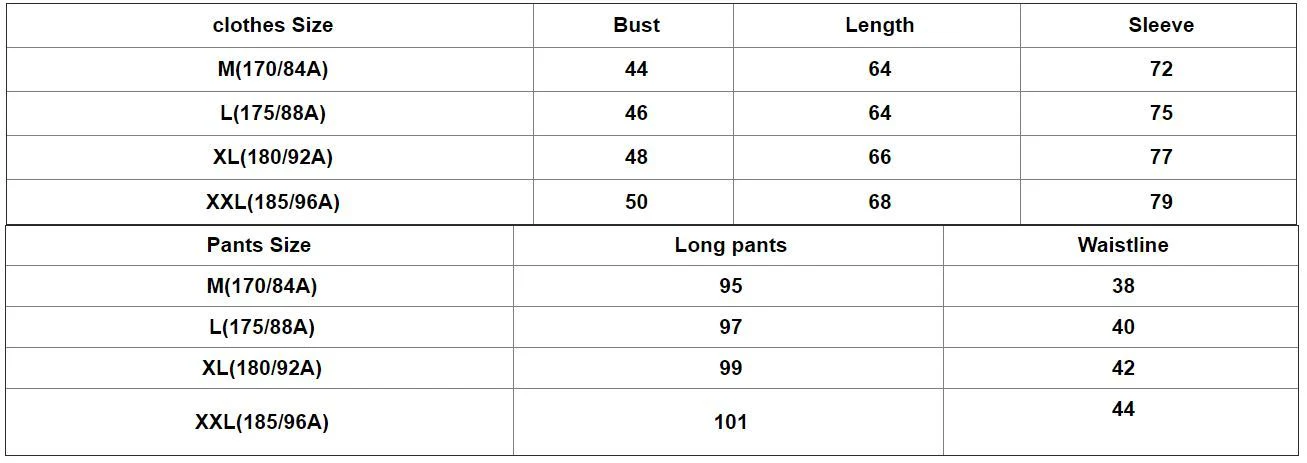The width and height of the screenshot is (1307, 463).
Task: Click the Bust value 46
Action: (x=636, y=113)
